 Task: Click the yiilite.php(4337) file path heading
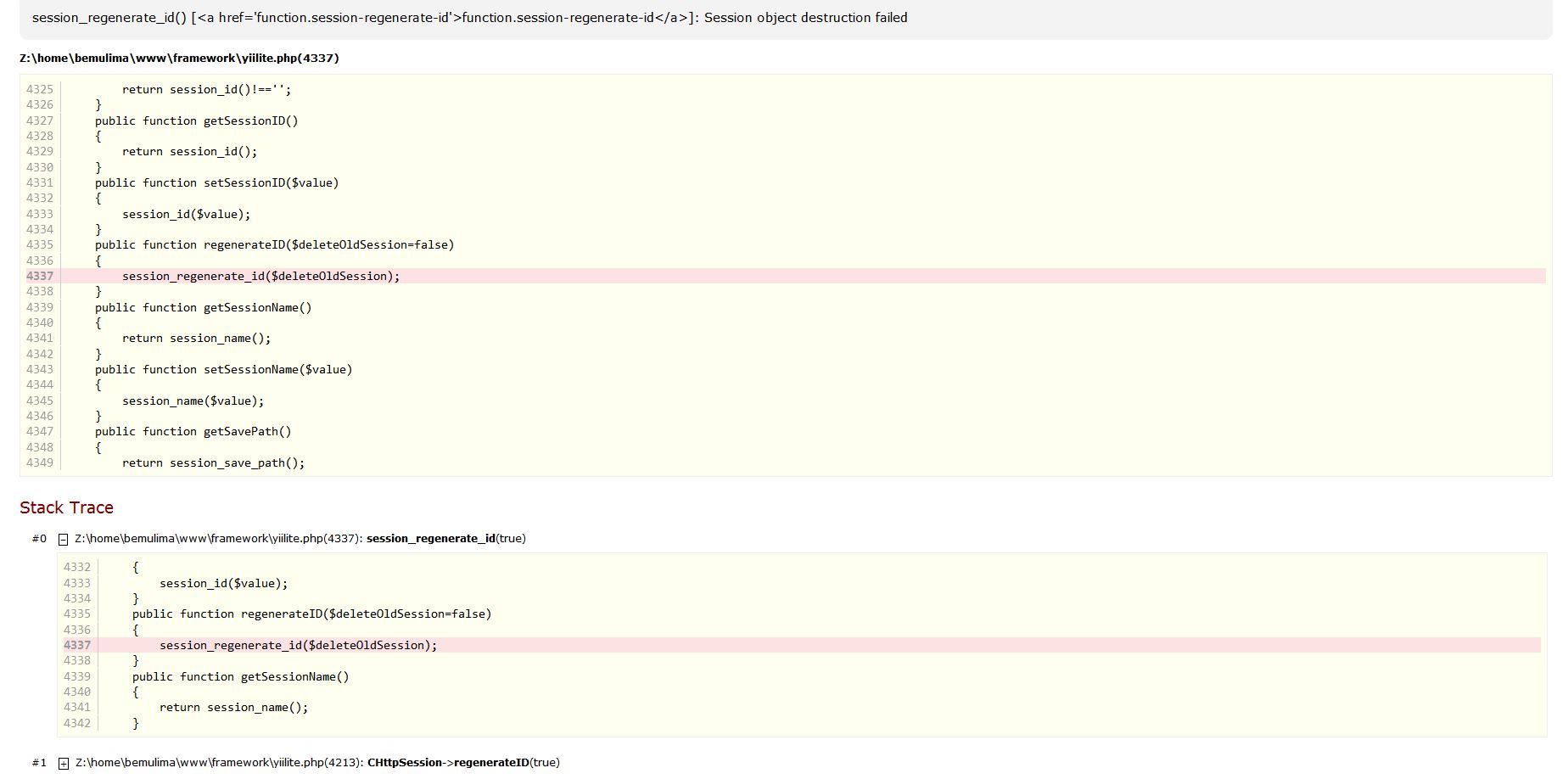(x=179, y=59)
